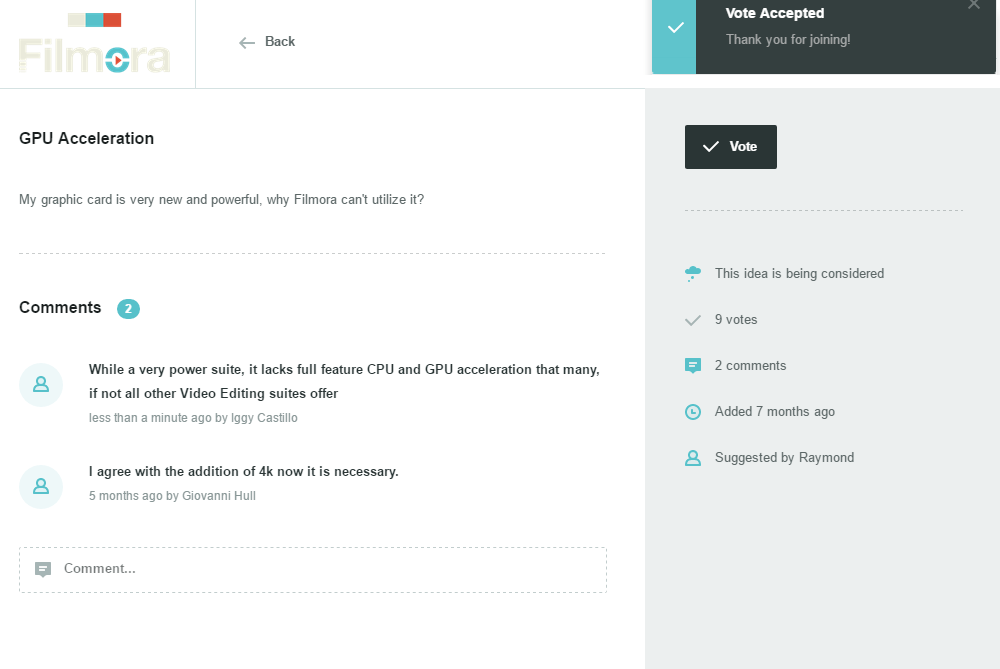Screen dimensions: 1000x669
Task: Click the comments count badge
Action: coord(128,309)
